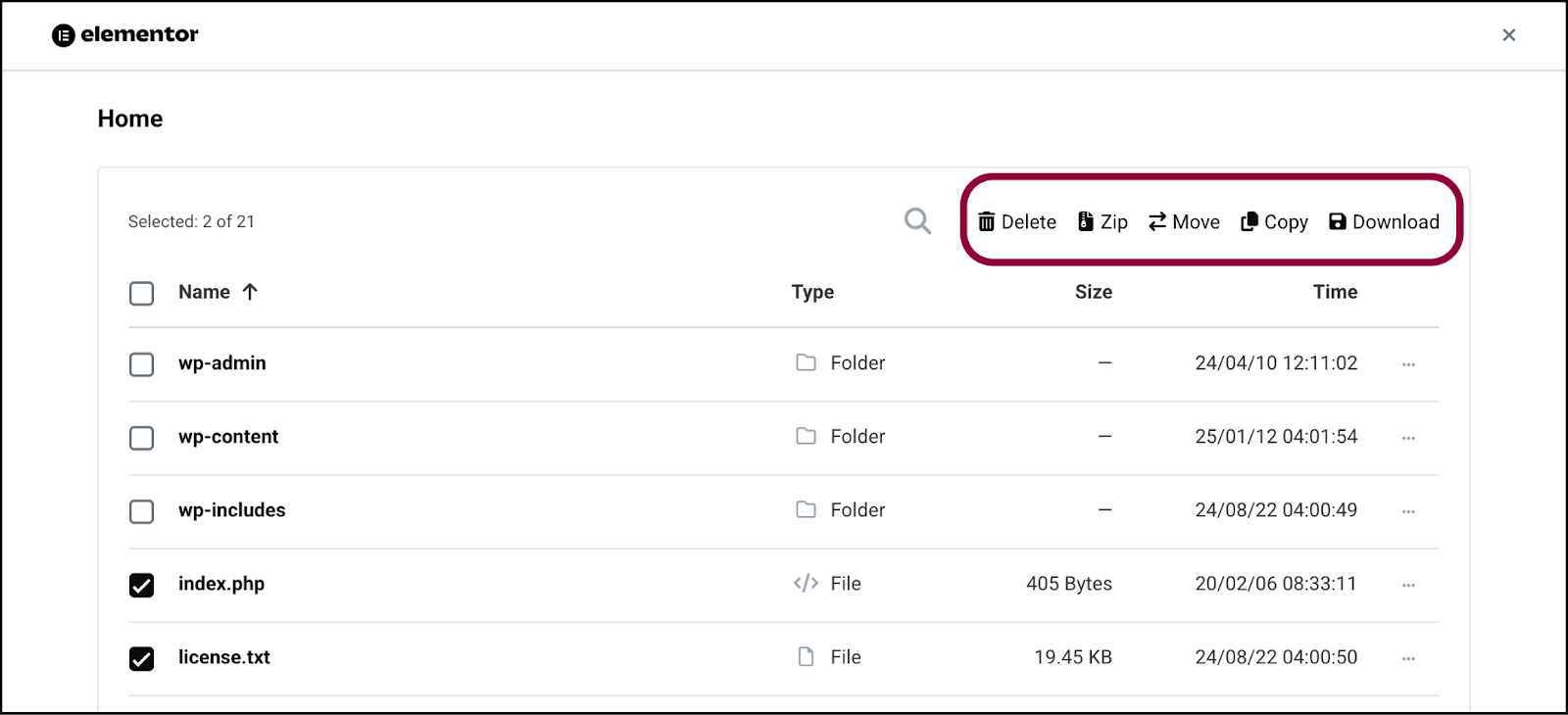Open the wp-includes folder
The image size is (1568, 715).
click(x=231, y=510)
